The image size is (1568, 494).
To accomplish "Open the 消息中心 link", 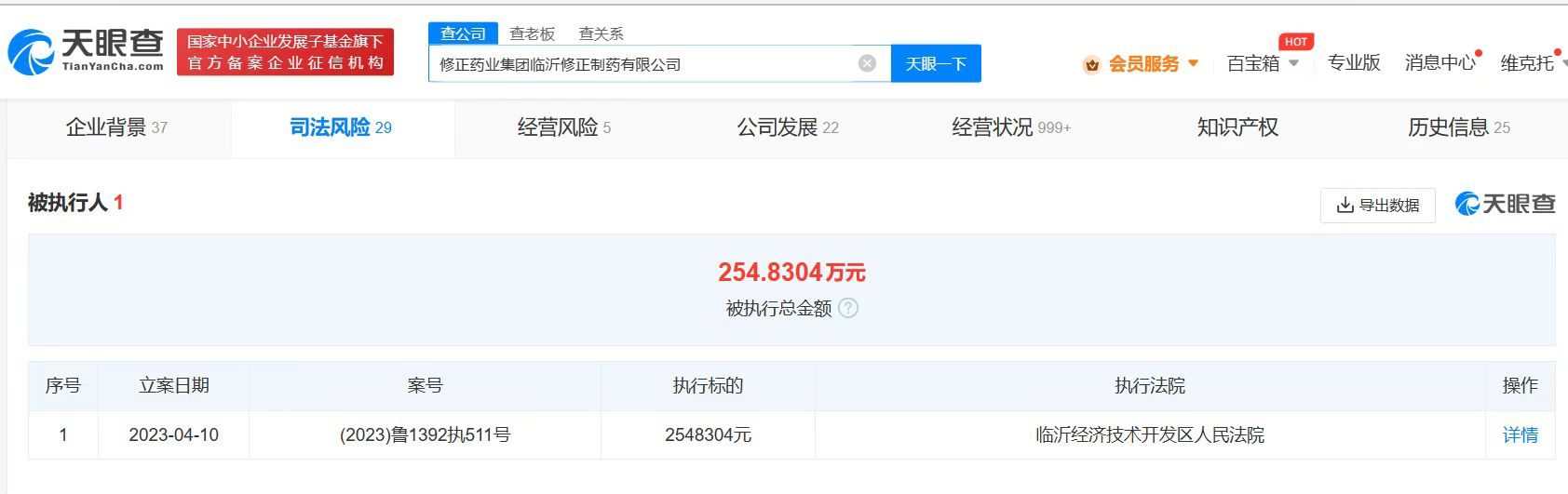I will 1440,62.
